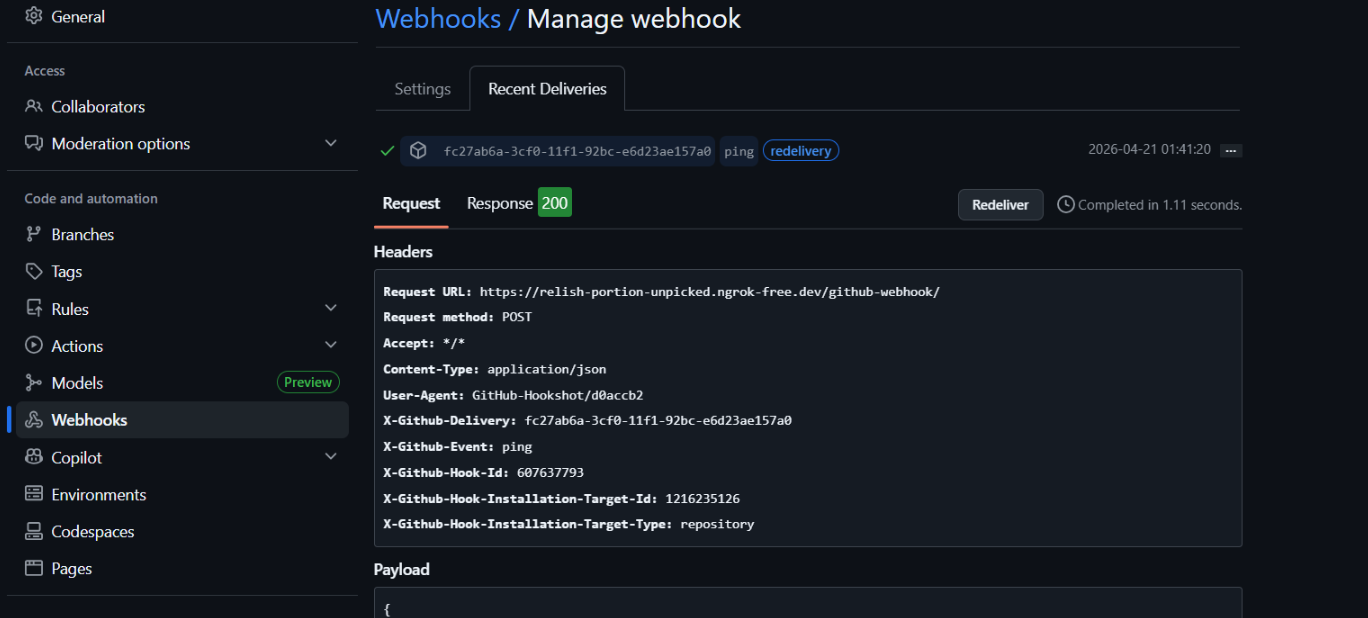This screenshot has width=1368, height=618.
Task: Click the Branches git-branch icon
Action: 34,235
